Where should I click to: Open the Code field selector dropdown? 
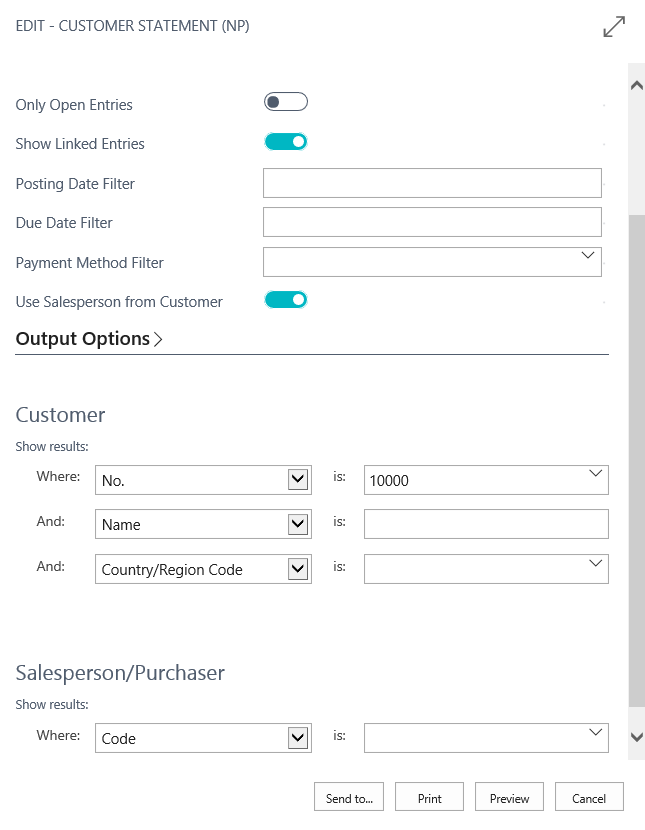click(297, 738)
